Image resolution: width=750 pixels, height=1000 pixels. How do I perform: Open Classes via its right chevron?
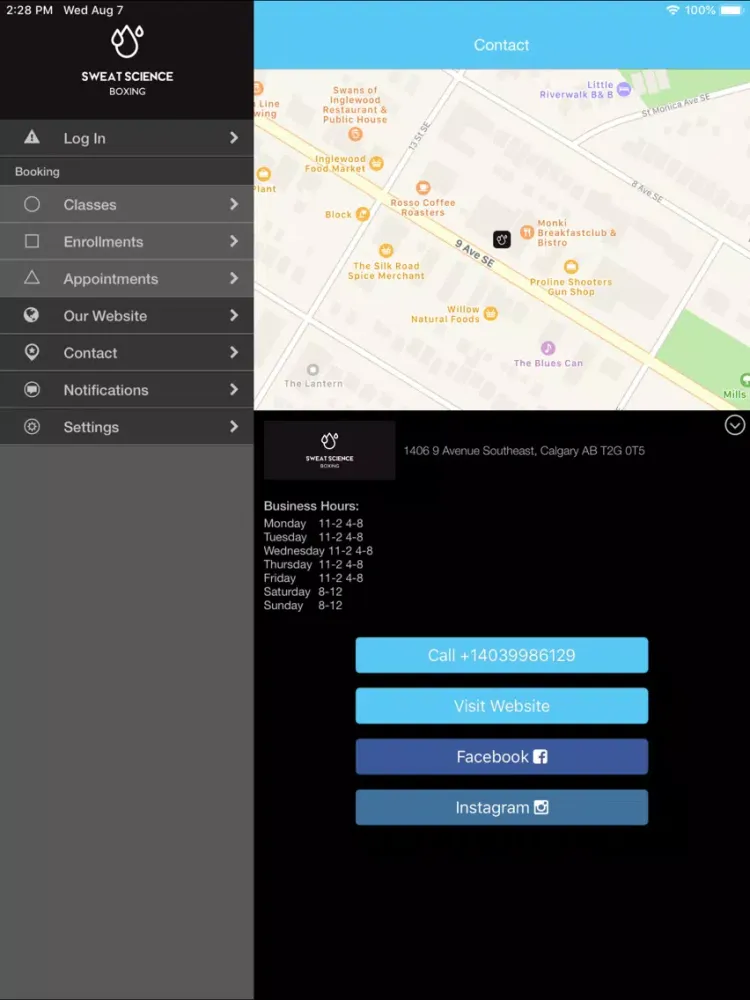[x=234, y=204]
